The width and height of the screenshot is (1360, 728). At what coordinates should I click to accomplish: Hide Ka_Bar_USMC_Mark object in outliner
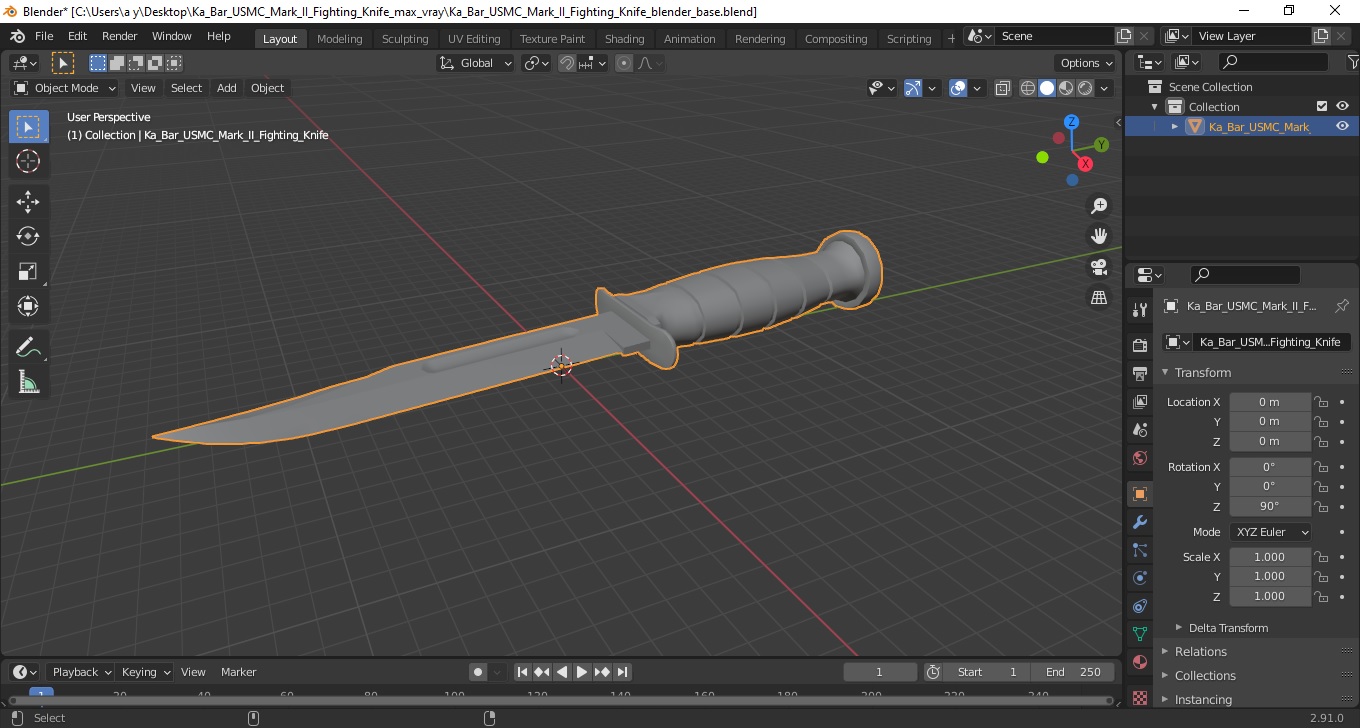pyautogui.click(x=1342, y=126)
